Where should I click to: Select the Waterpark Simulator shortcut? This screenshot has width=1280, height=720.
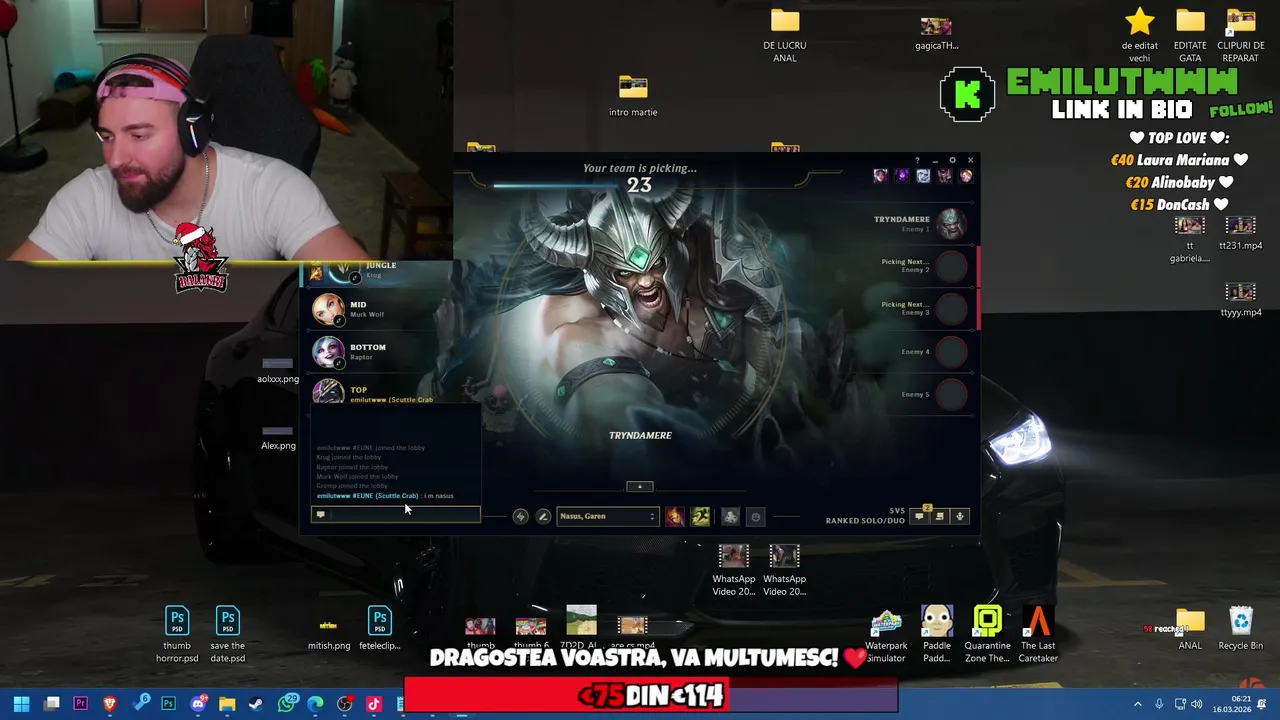point(886,634)
